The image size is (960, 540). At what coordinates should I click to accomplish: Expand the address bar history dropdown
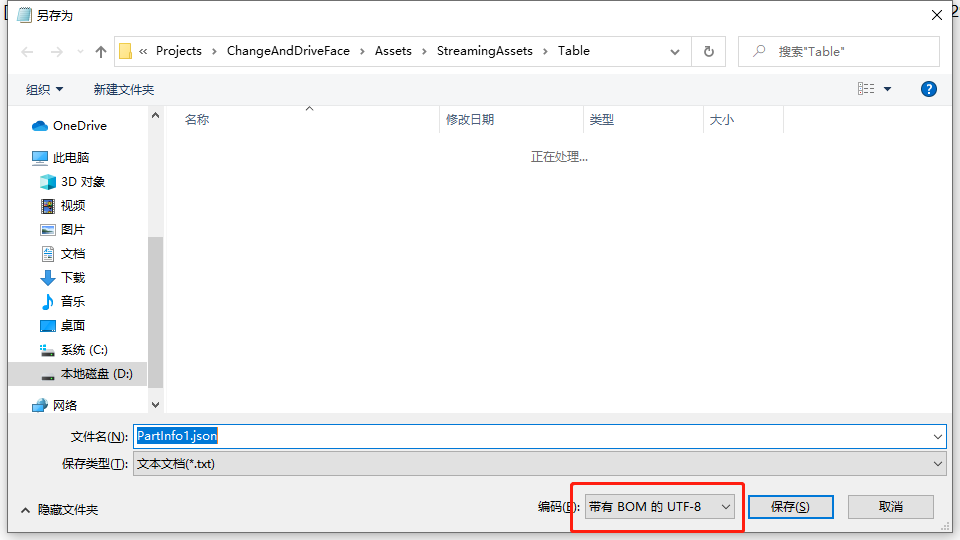pyautogui.click(x=675, y=52)
